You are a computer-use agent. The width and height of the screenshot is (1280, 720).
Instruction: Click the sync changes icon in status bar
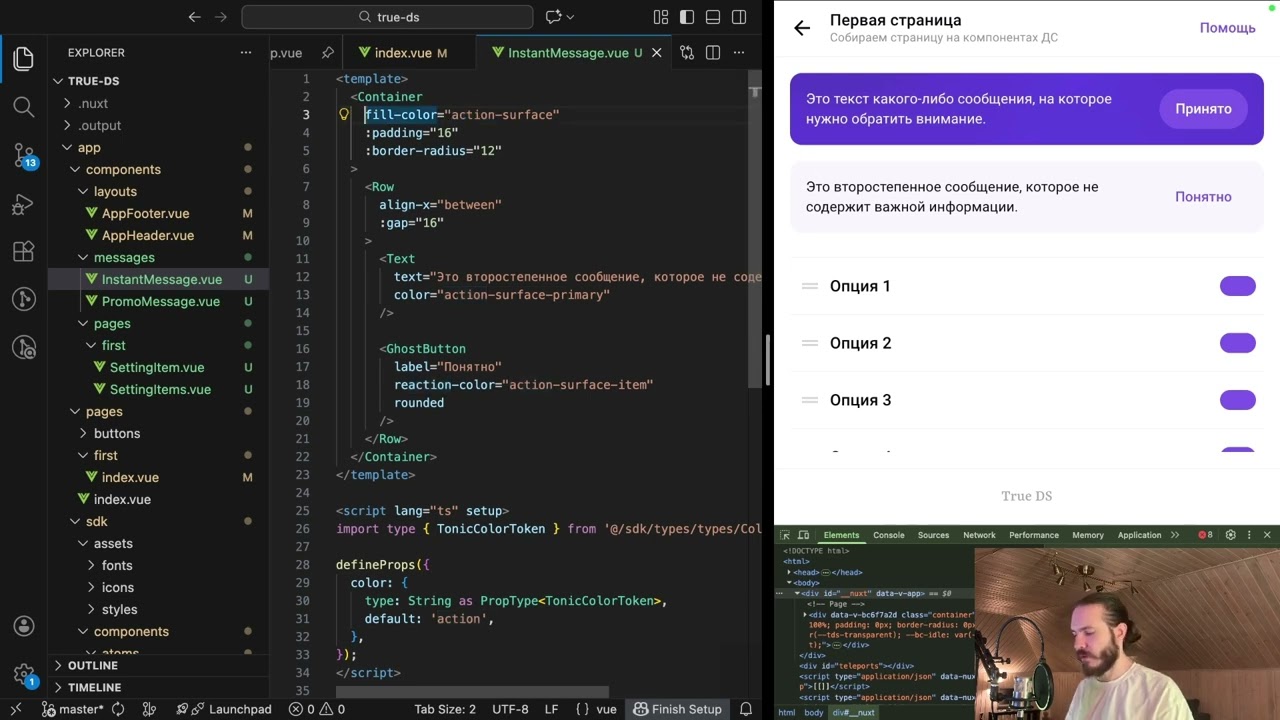click(x=118, y=709)
